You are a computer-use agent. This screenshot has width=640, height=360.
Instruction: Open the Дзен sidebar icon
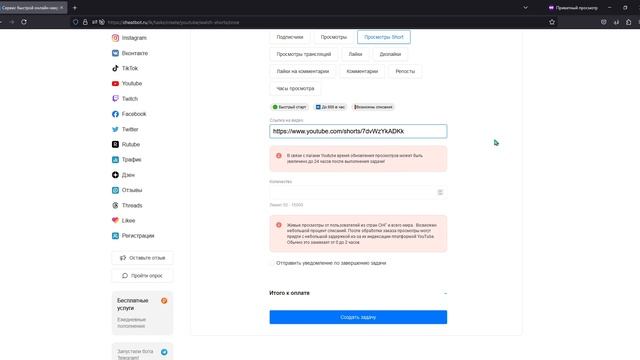[116, 175]
